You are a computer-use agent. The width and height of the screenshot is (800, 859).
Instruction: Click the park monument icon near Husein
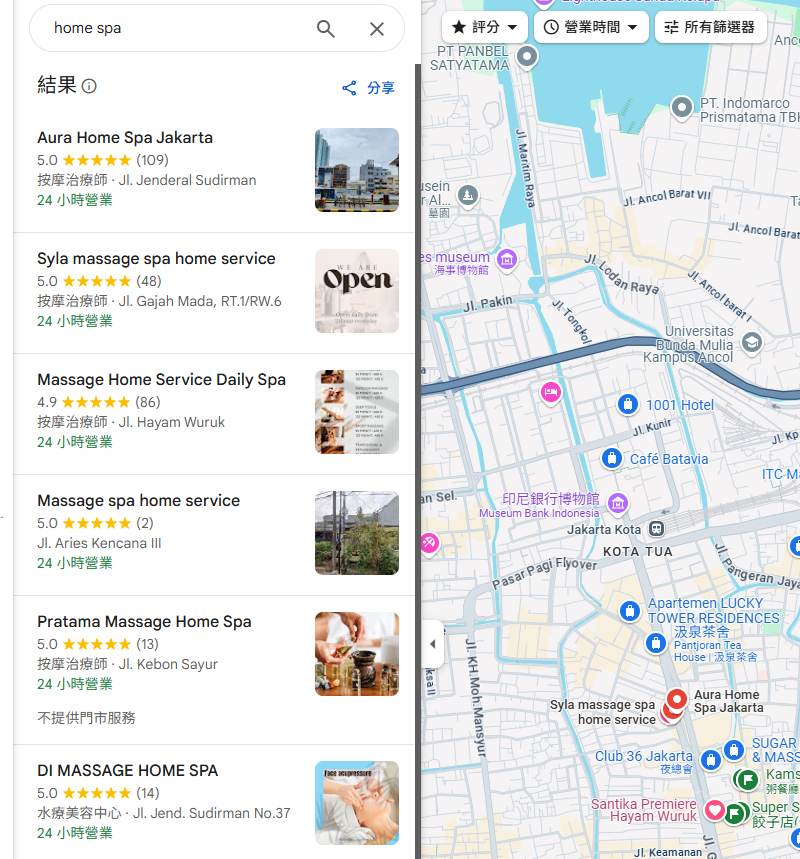[x=467, y=195]
